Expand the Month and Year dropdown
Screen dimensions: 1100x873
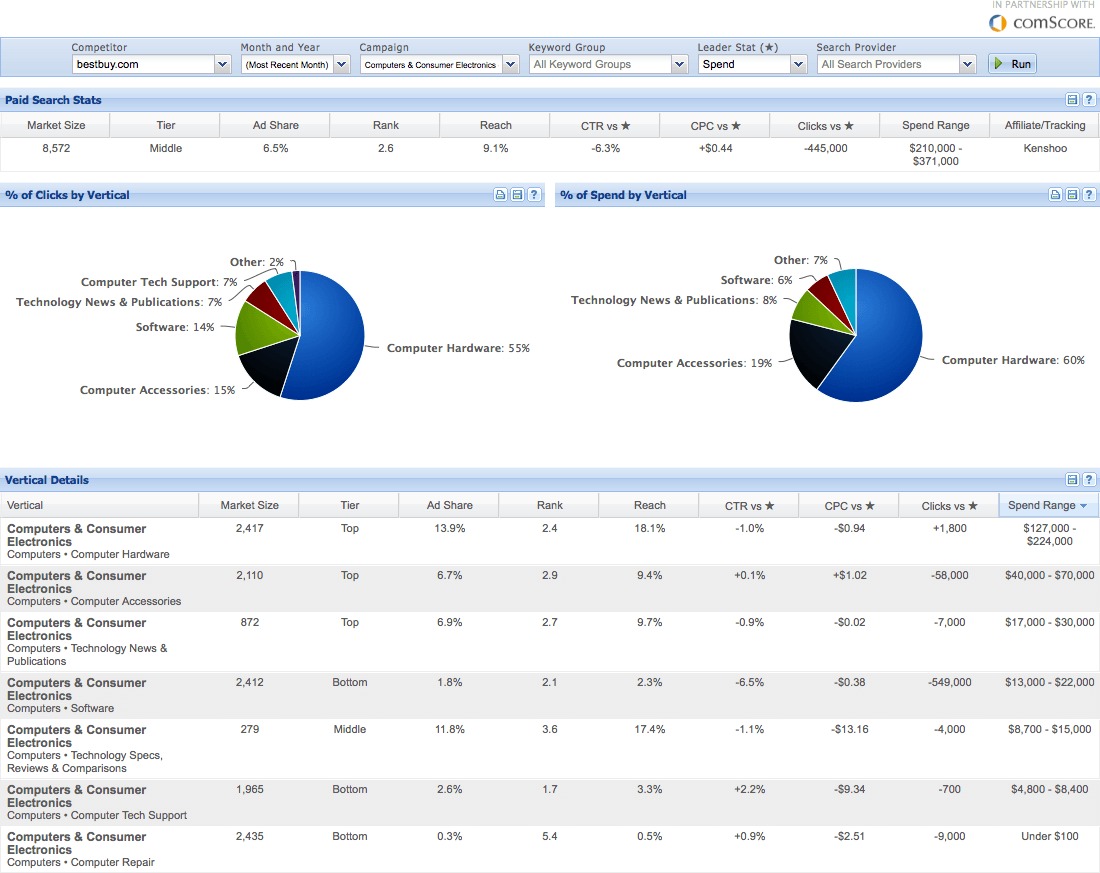(341, 64)
